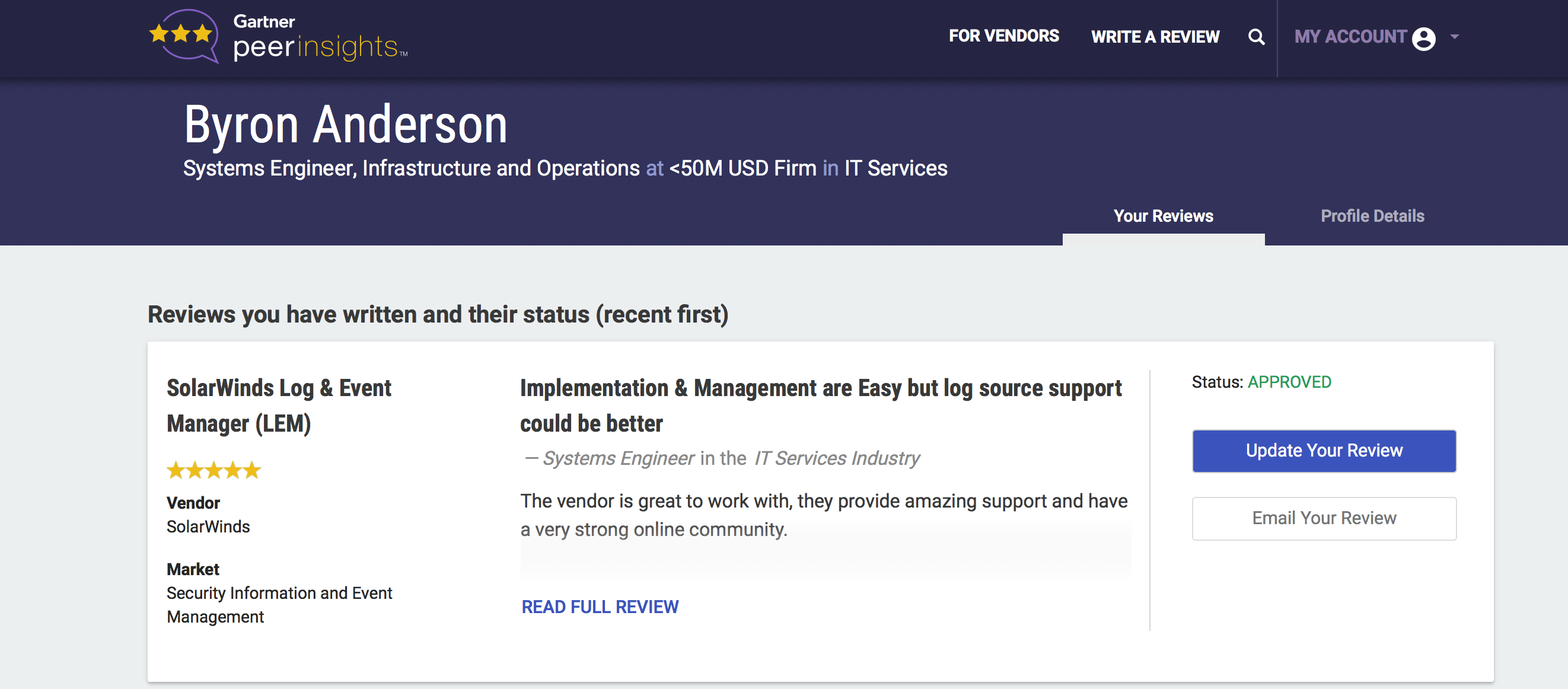Select the Your Reviews tab
The width and height of the screenshot is (1568, 689).
tap(1162, 216)
